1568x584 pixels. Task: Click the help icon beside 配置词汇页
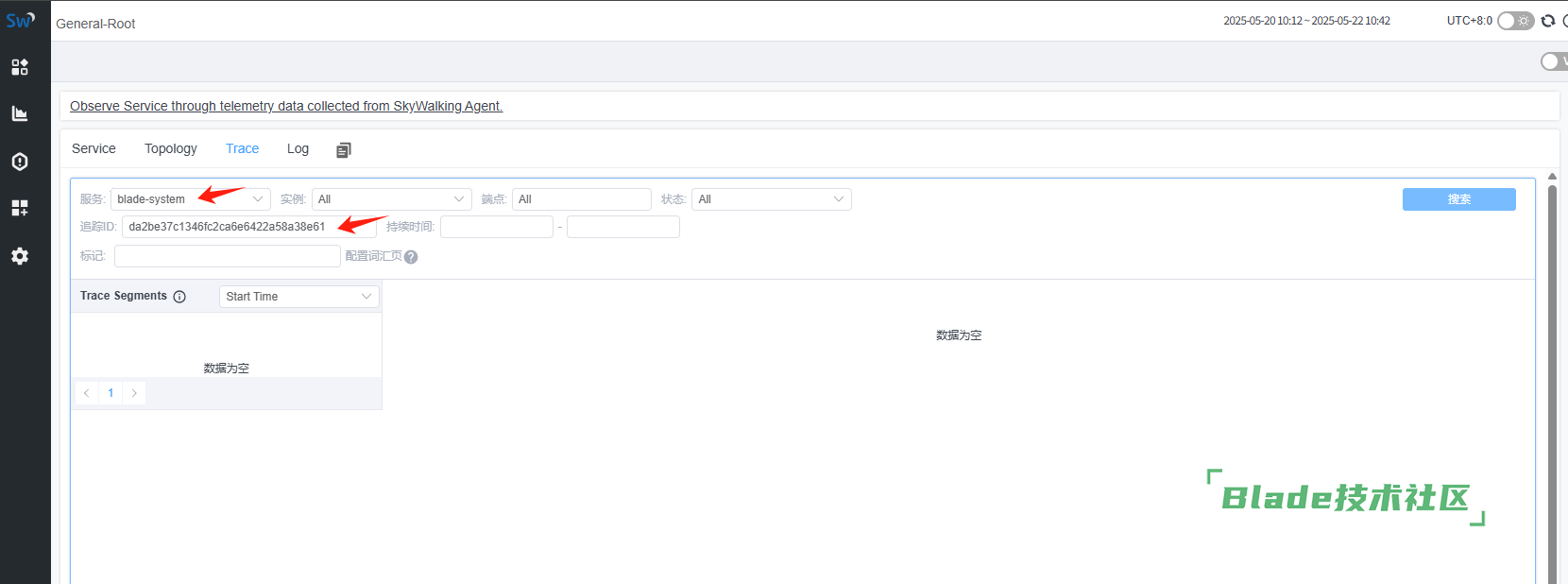(x=411, y=257)
